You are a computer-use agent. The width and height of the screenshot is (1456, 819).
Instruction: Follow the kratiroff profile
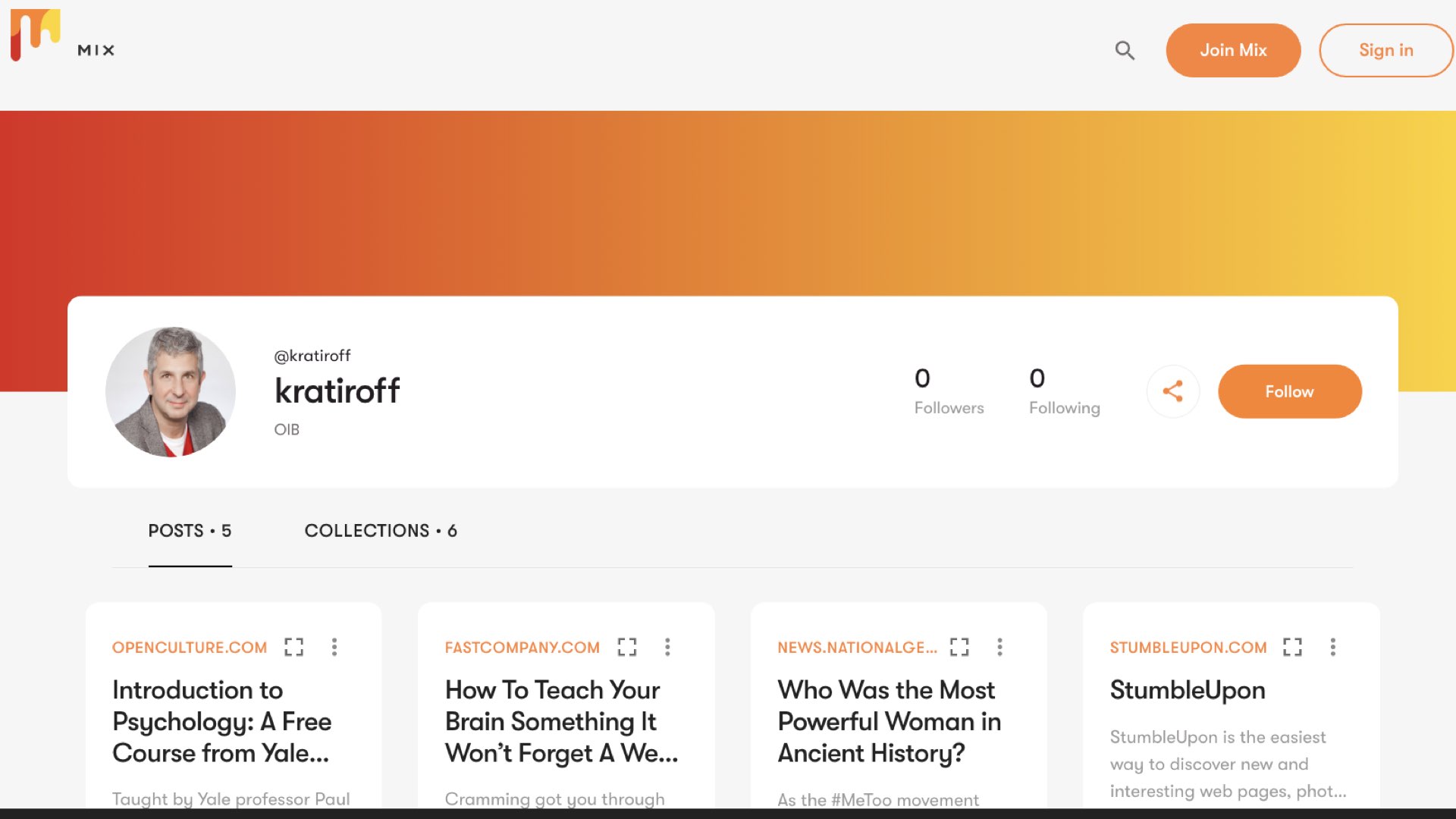point(1290,391)
